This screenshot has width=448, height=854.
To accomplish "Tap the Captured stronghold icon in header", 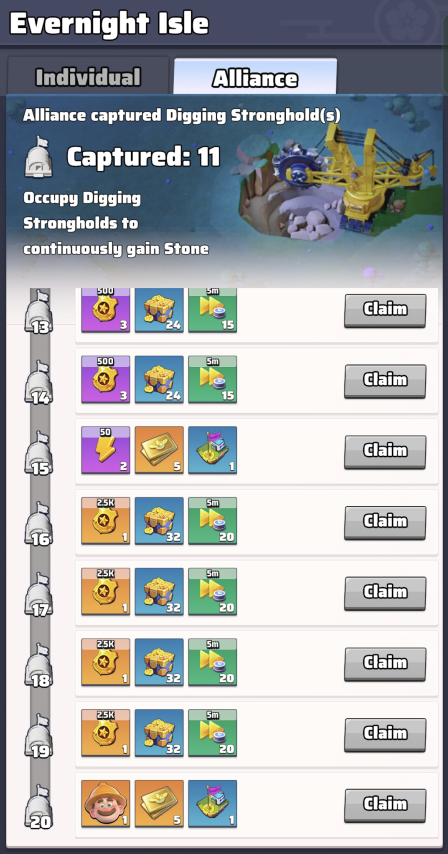I will [40, 157].
